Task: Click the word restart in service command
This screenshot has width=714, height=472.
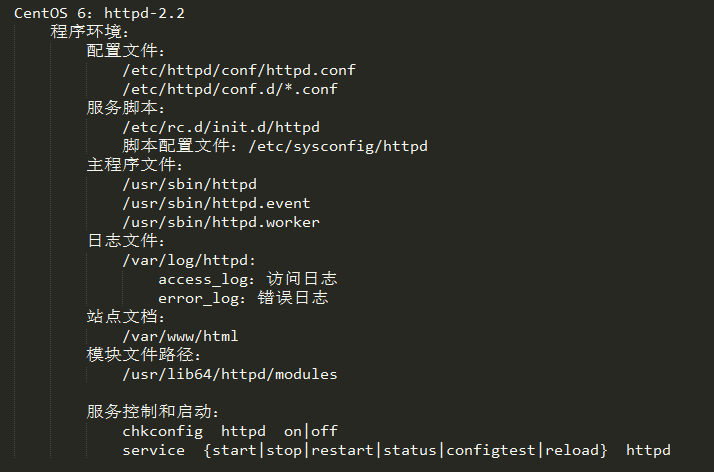Action: [342, 450]
